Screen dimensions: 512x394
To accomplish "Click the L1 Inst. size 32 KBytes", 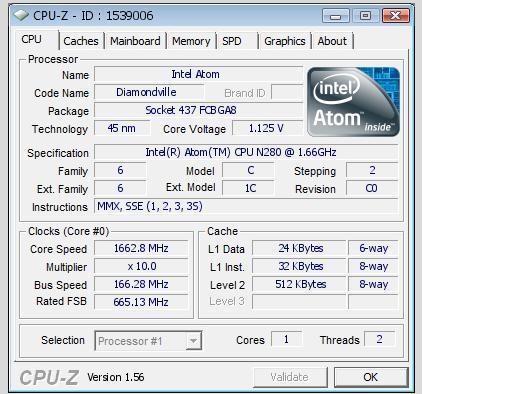I will tap(299, 266).
